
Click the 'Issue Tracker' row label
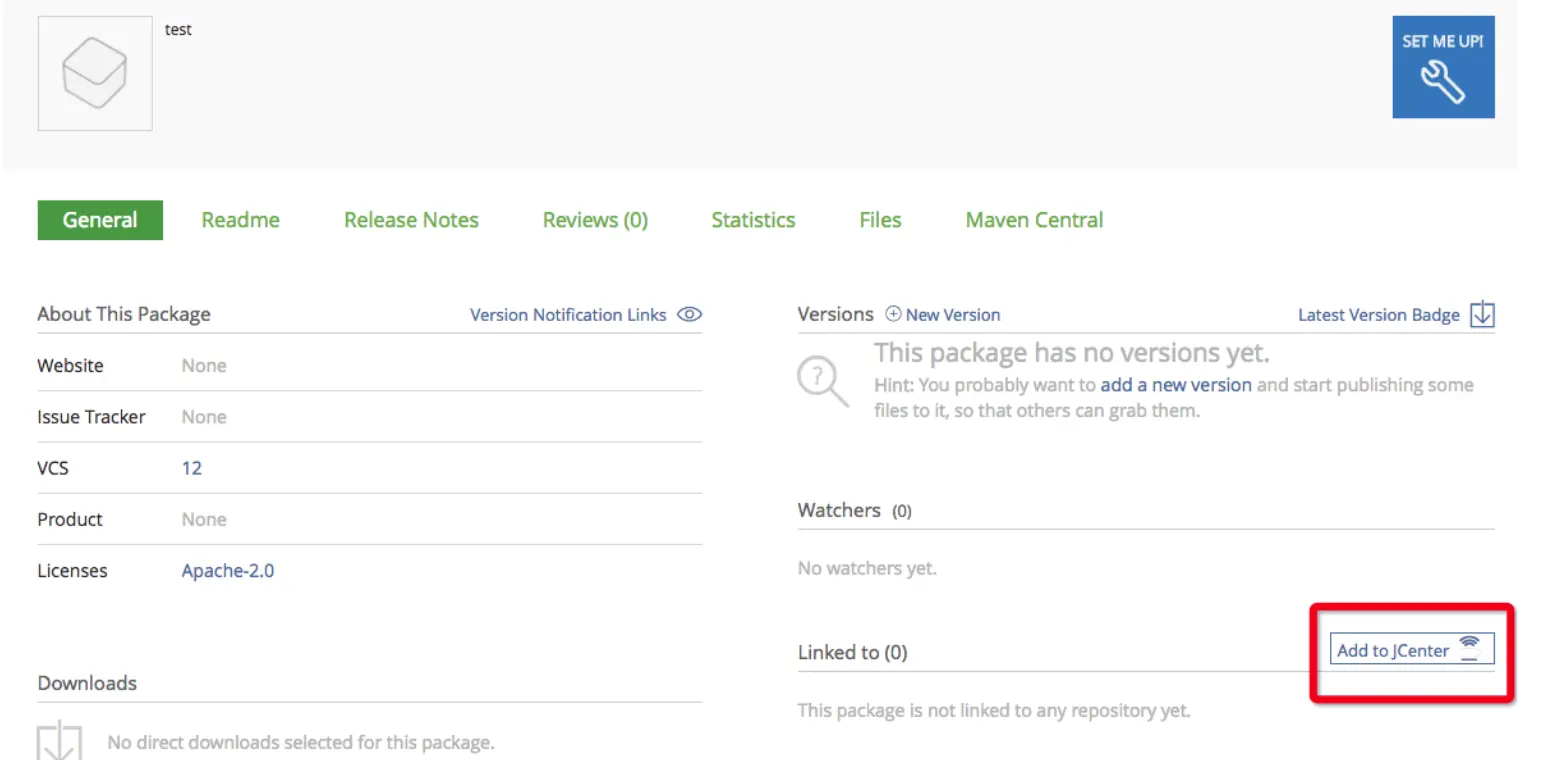91,417
